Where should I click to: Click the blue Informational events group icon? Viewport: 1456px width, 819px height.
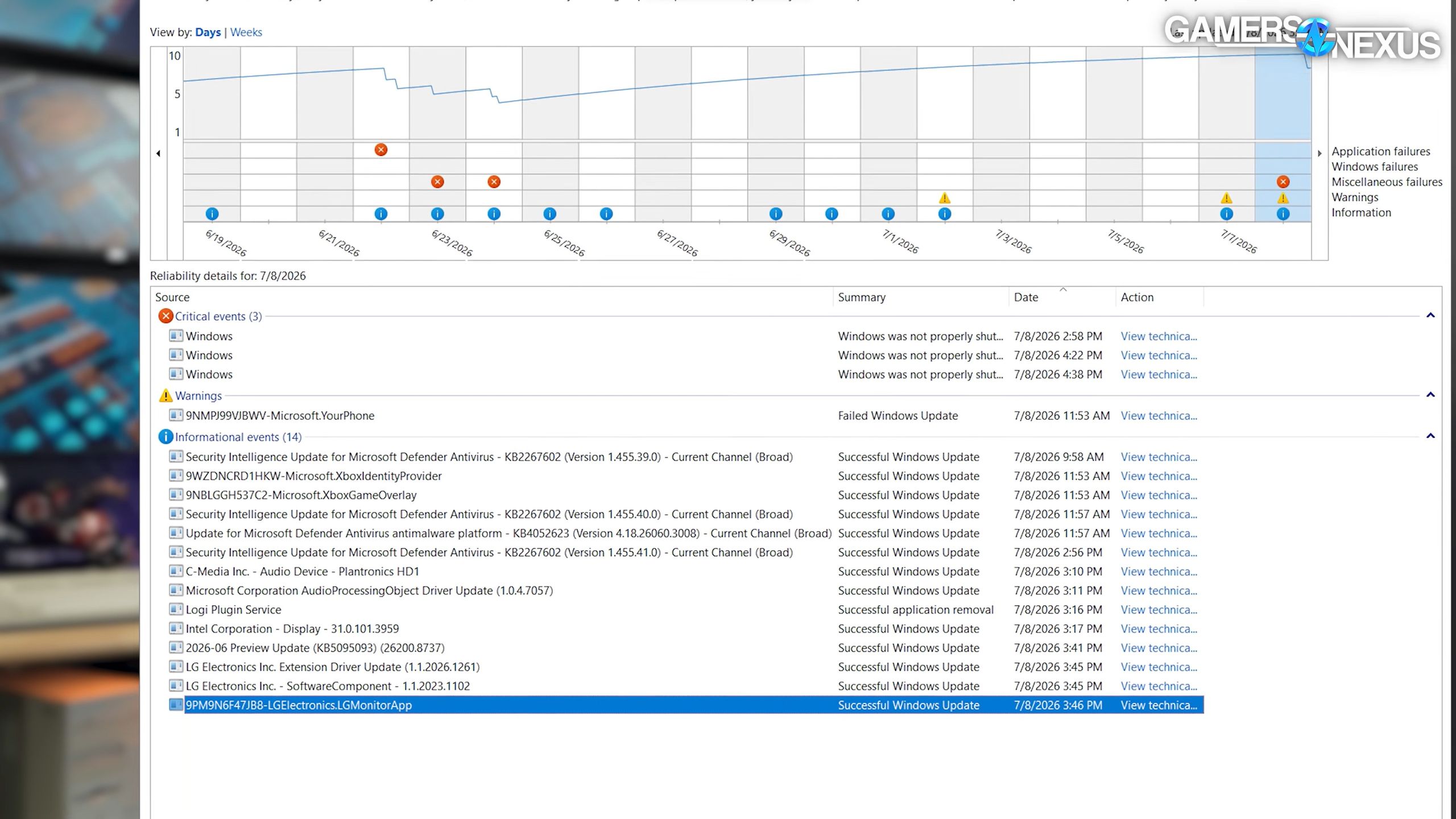[166, 437]
